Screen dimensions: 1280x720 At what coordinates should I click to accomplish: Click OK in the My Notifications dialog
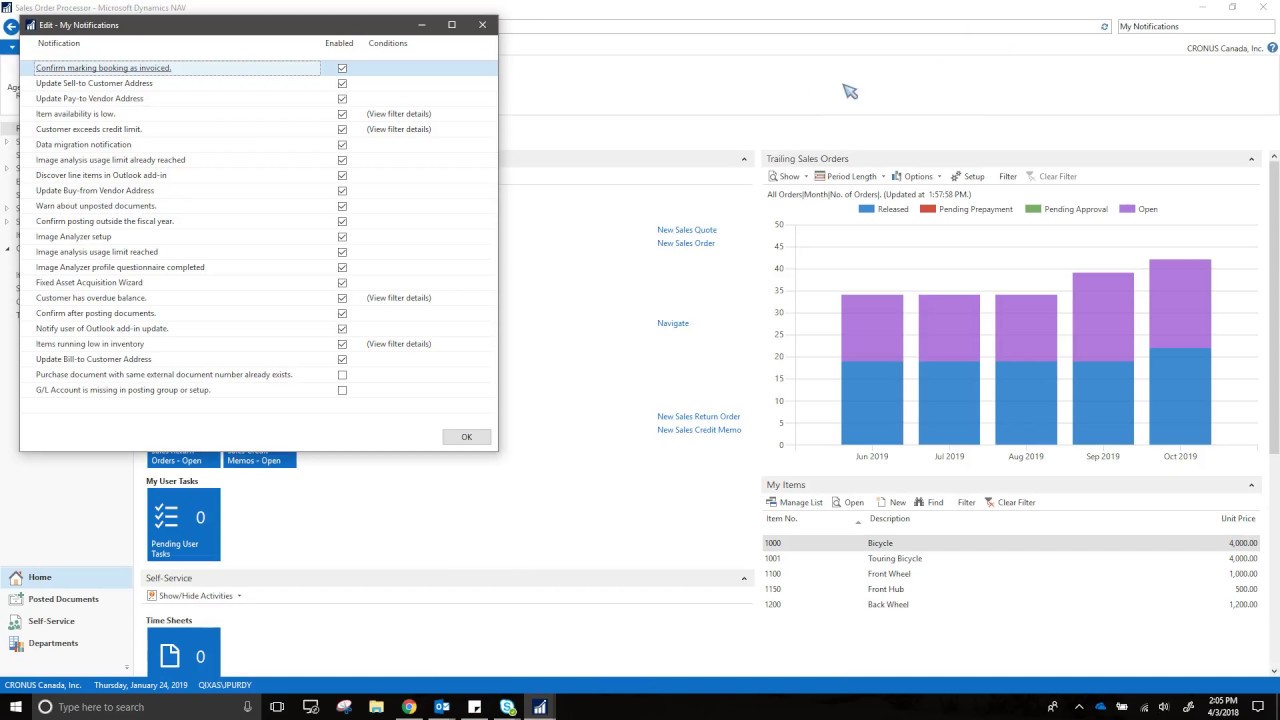click(x=466, y=437)
